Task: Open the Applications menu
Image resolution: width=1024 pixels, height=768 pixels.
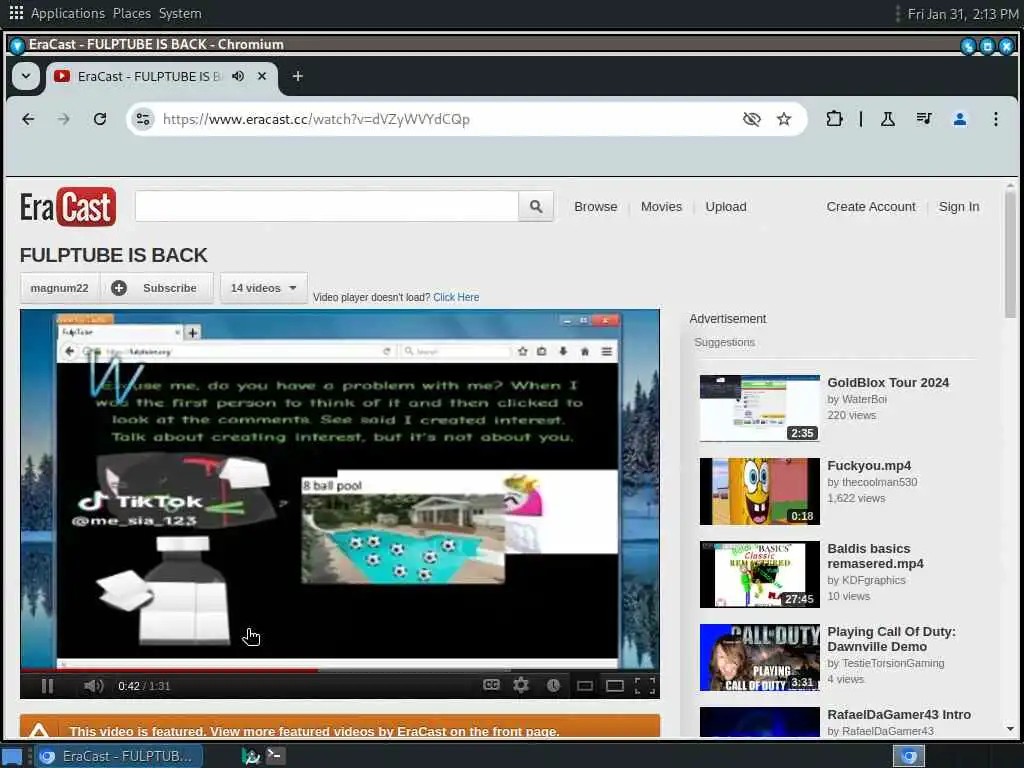Action: click(68, 13)
